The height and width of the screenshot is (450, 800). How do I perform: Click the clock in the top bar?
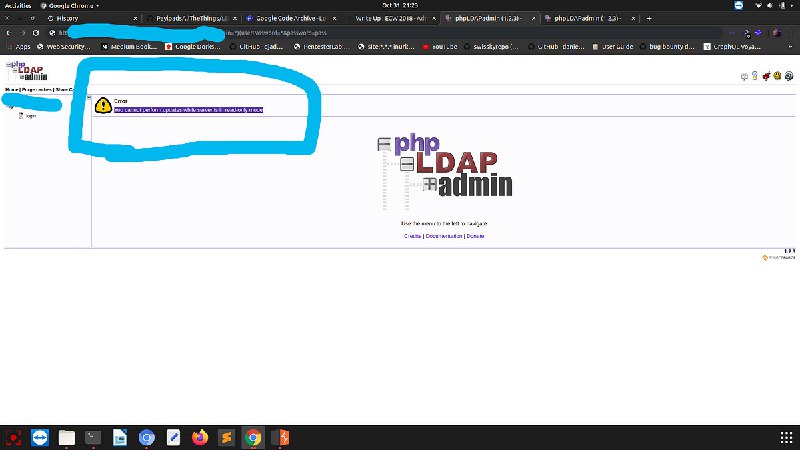(x=400, y=5)
